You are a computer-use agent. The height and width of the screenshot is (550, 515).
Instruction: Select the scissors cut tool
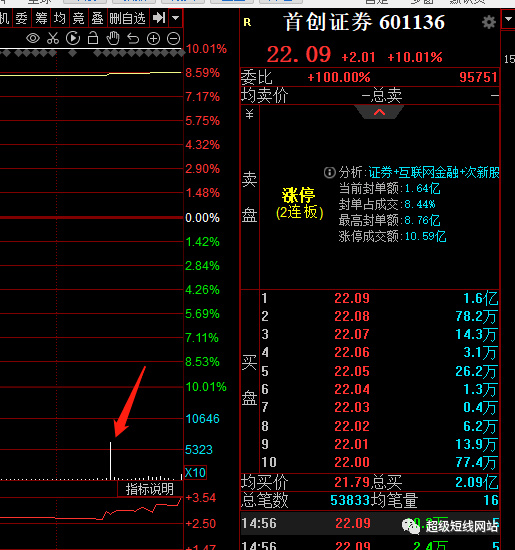(53, 38)
